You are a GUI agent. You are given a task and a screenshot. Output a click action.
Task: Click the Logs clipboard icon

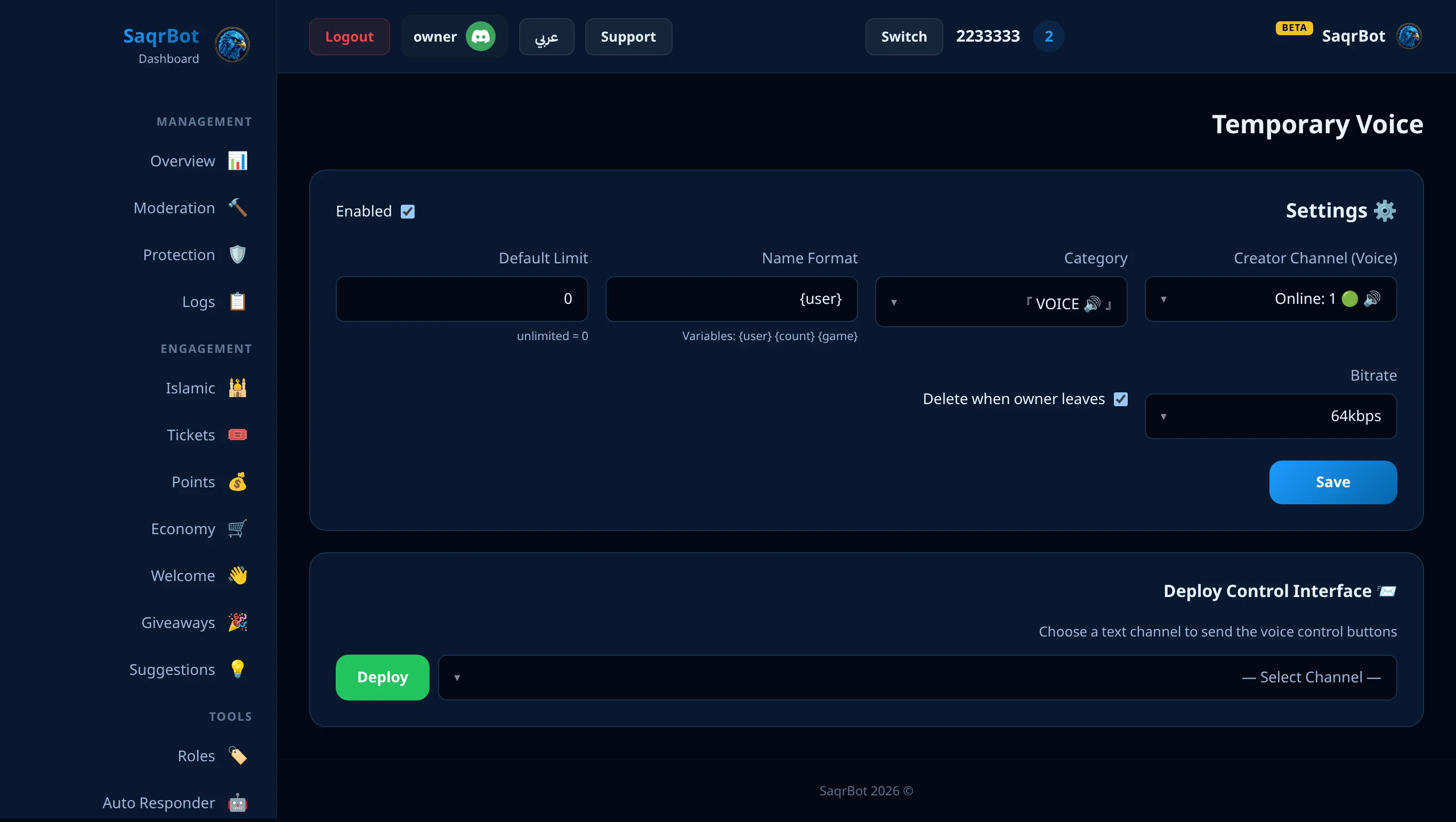click(x=237, y=302)
